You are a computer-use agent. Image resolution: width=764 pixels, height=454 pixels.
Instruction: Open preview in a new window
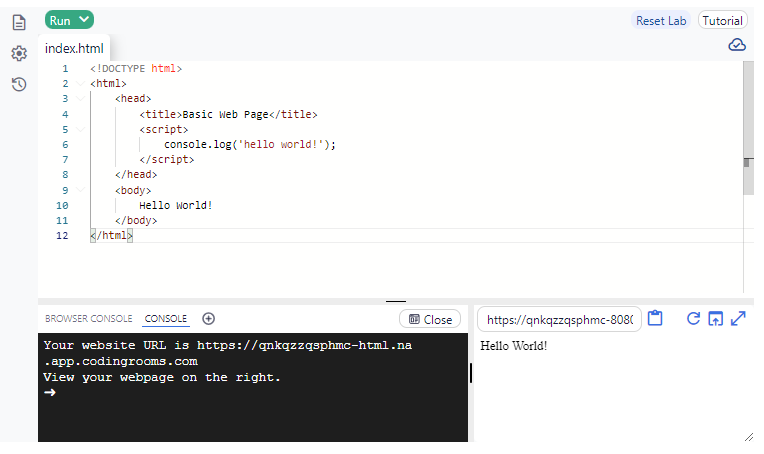coord(715,319)
